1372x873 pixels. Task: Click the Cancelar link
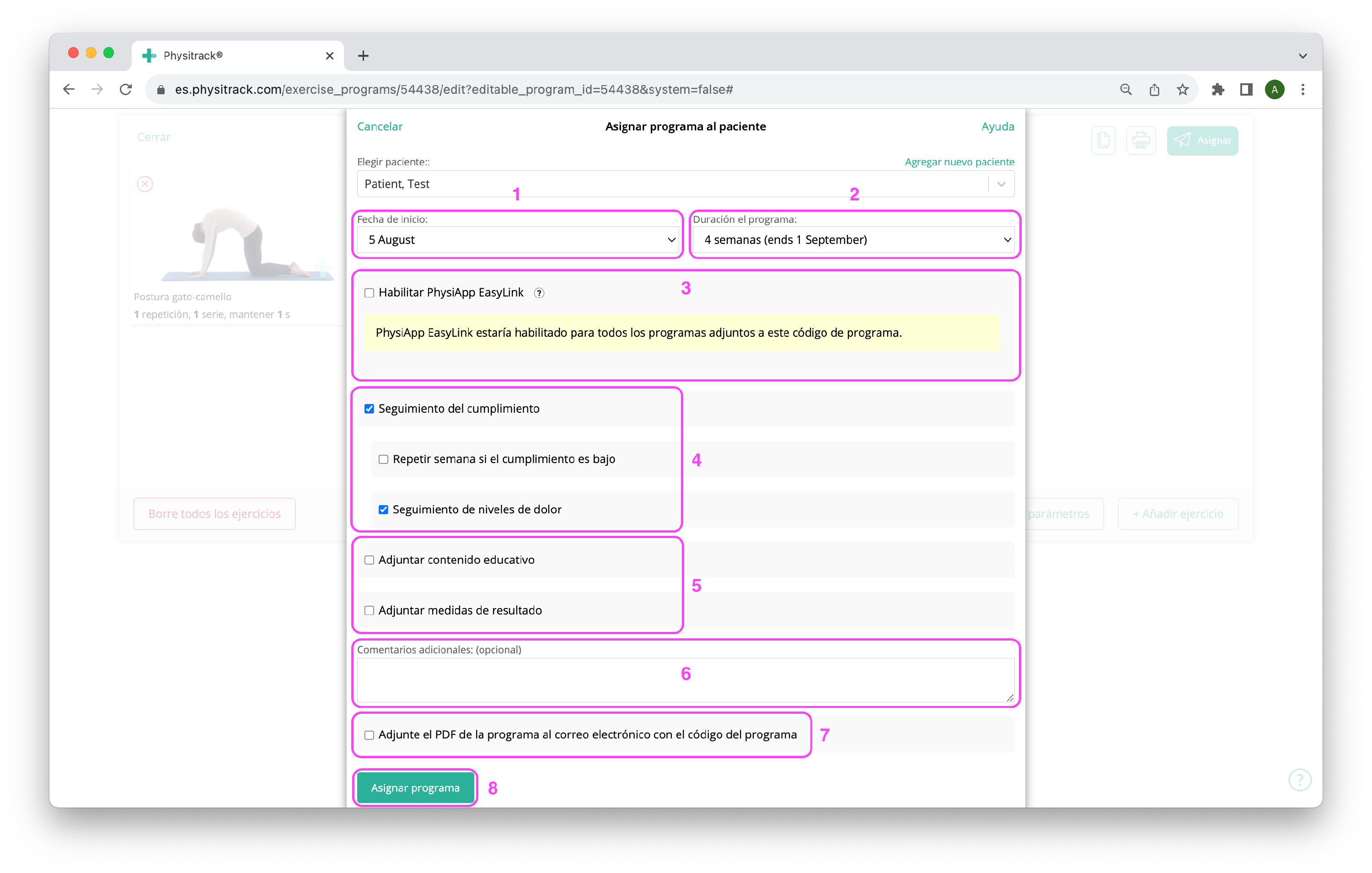point(380,127)
